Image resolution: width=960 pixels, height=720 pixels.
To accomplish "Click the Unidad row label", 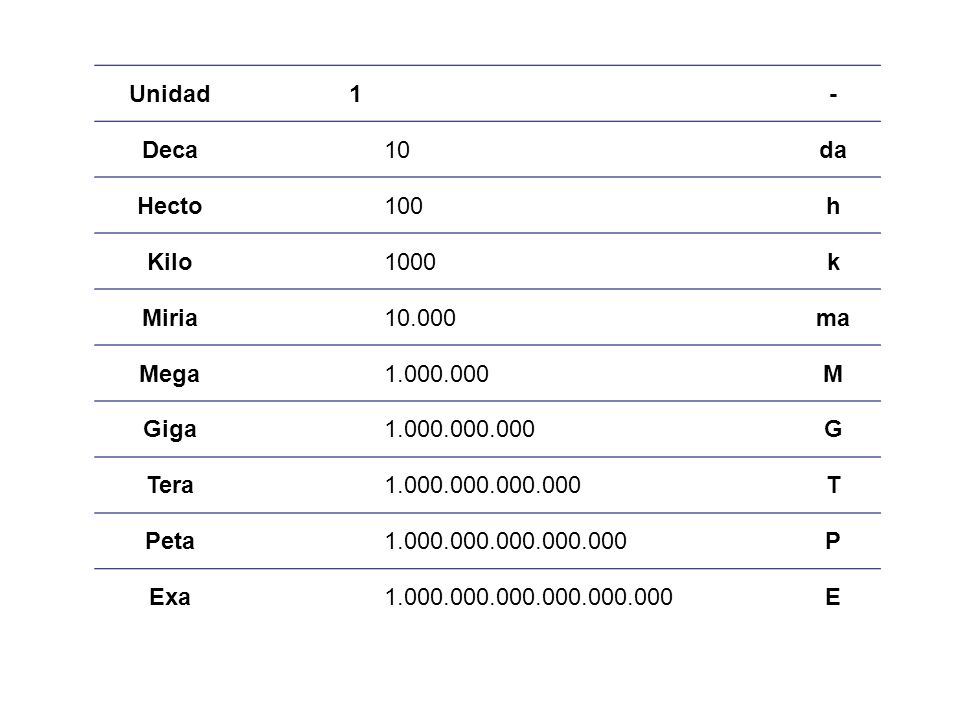I will pos(170,94).
